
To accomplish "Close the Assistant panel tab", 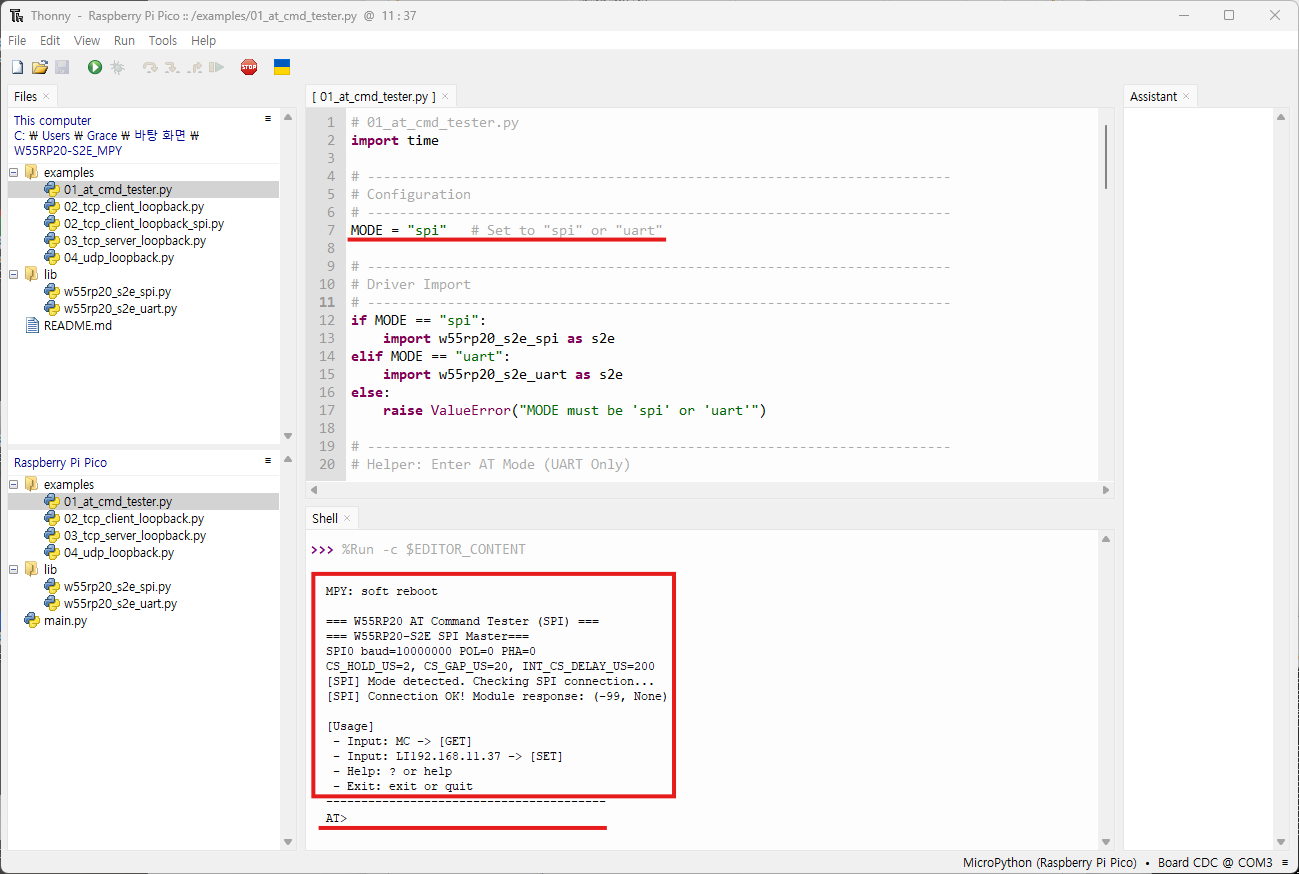I will point(1186,96).
